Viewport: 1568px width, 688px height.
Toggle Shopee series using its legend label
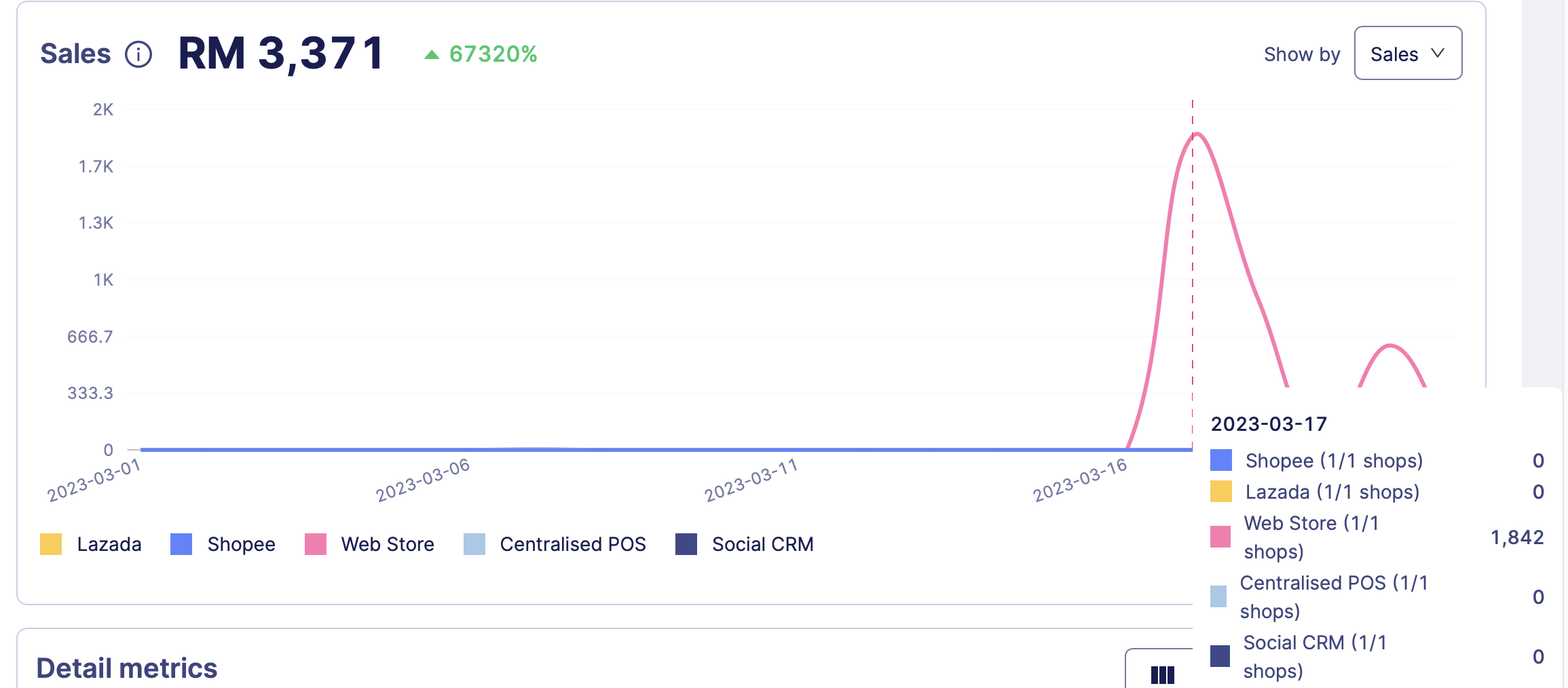tap(241, 544)
